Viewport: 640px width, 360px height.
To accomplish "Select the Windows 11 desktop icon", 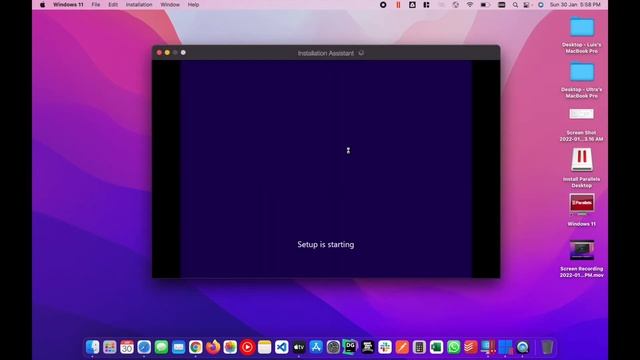I will pyautogui.click(x=582, y=204).
